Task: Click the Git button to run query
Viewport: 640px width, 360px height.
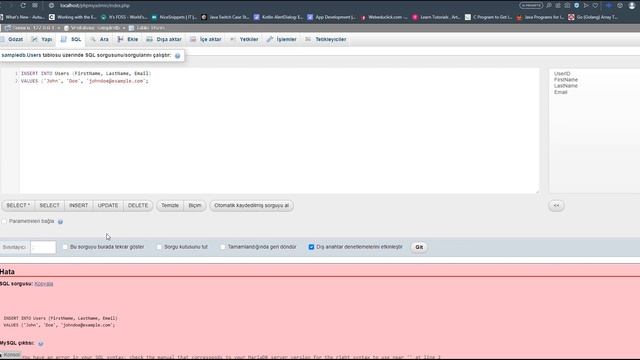Action: (x=419, y=247)
